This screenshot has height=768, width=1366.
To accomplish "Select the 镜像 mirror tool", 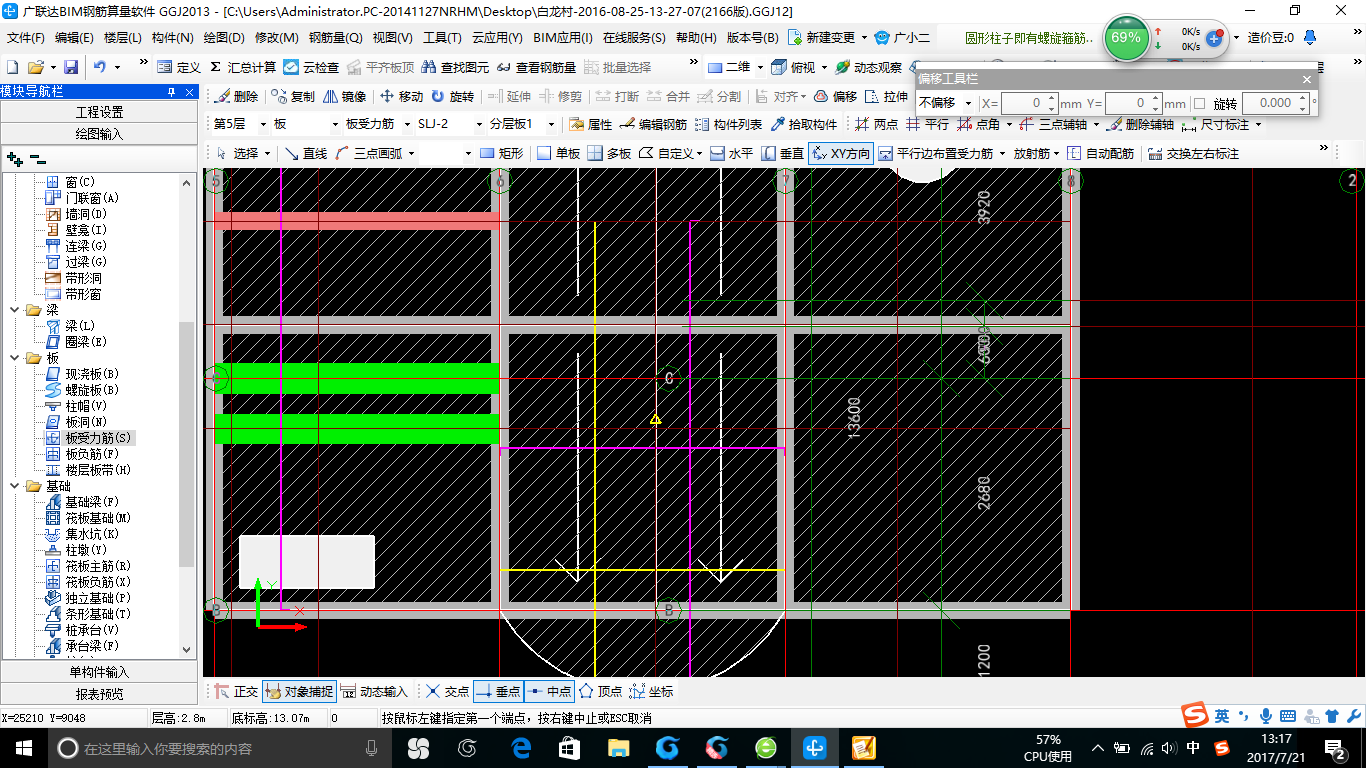I will [344, 97].
